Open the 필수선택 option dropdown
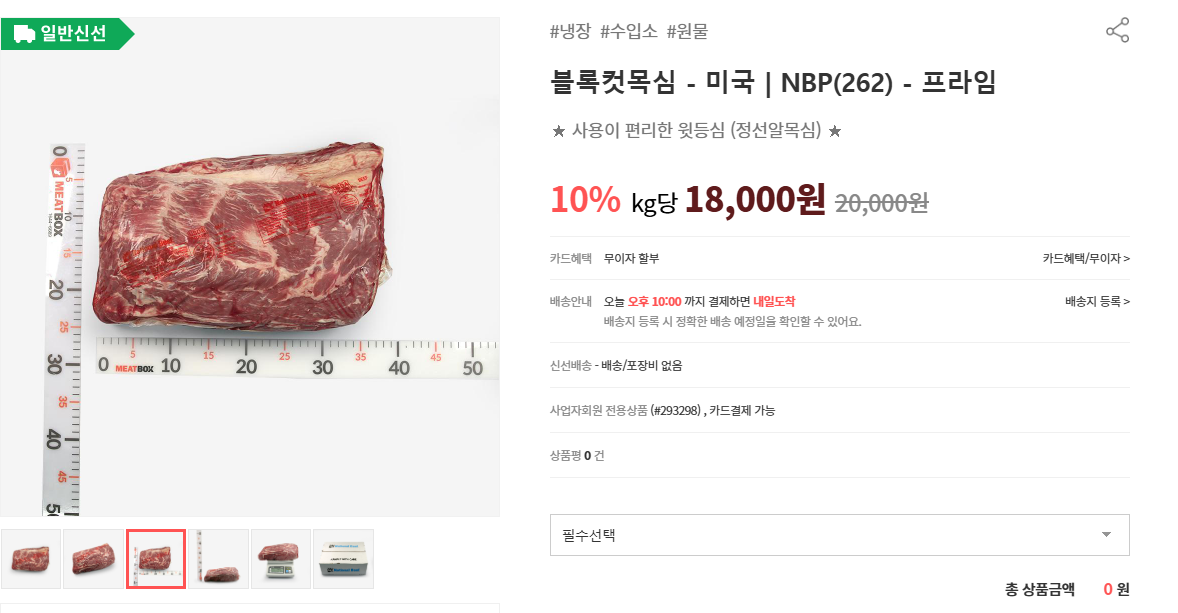Screen dimensions: 1178x613 (838, 535)
